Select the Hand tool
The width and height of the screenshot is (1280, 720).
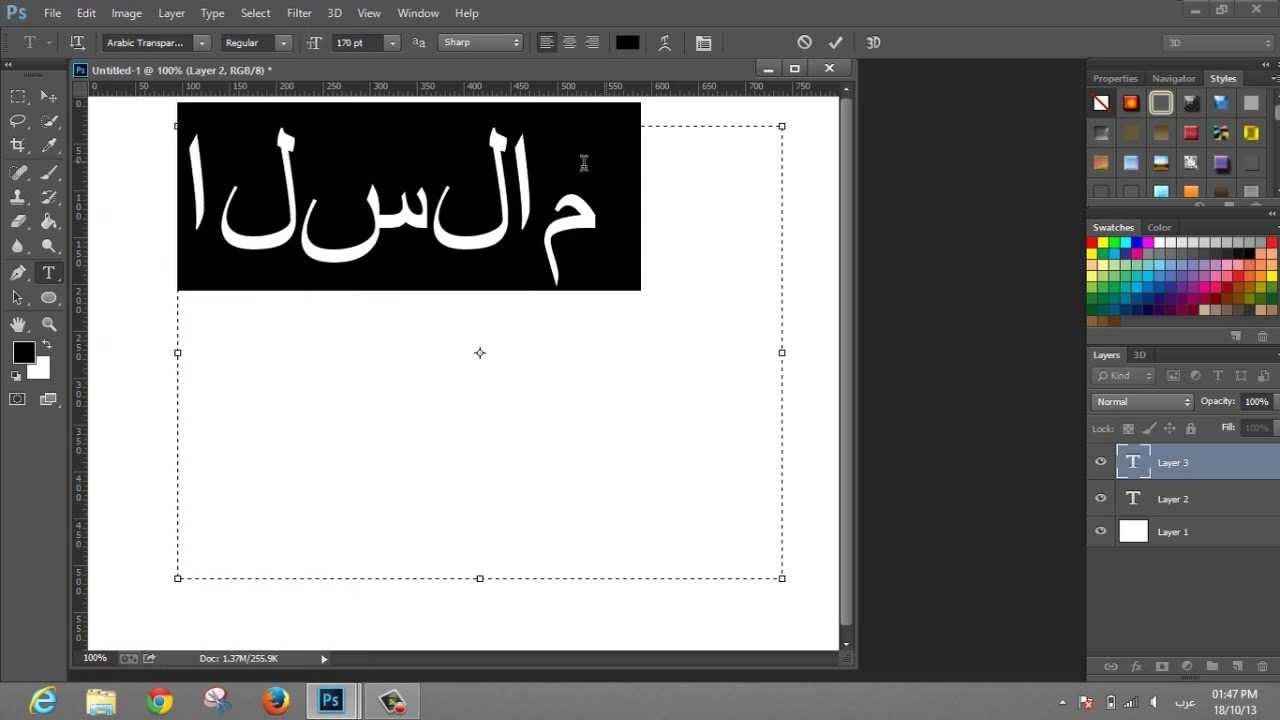[x=18, y=324]
